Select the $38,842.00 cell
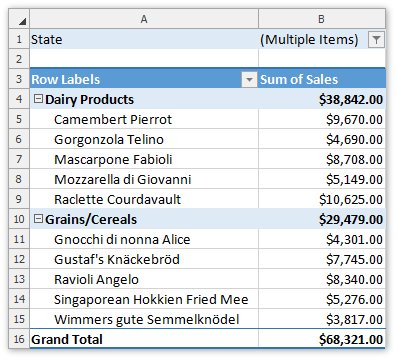The image size is (398, 361). 322,99
